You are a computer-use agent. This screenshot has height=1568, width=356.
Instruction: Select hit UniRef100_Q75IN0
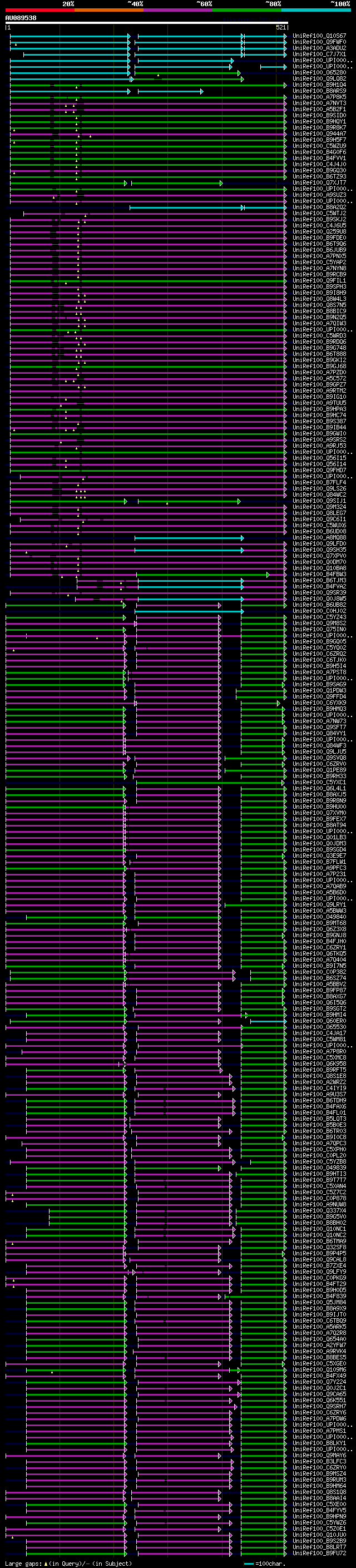pos(319,630)
